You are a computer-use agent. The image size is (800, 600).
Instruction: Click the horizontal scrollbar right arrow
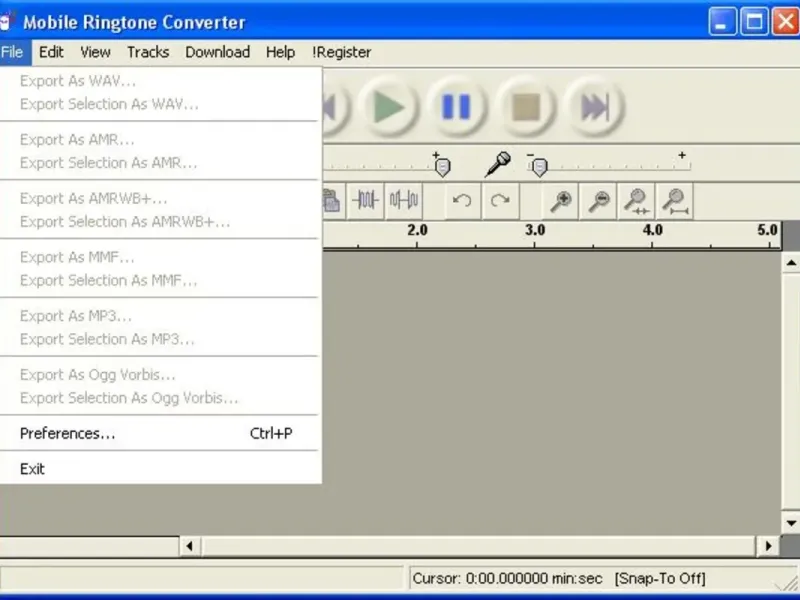768,546
